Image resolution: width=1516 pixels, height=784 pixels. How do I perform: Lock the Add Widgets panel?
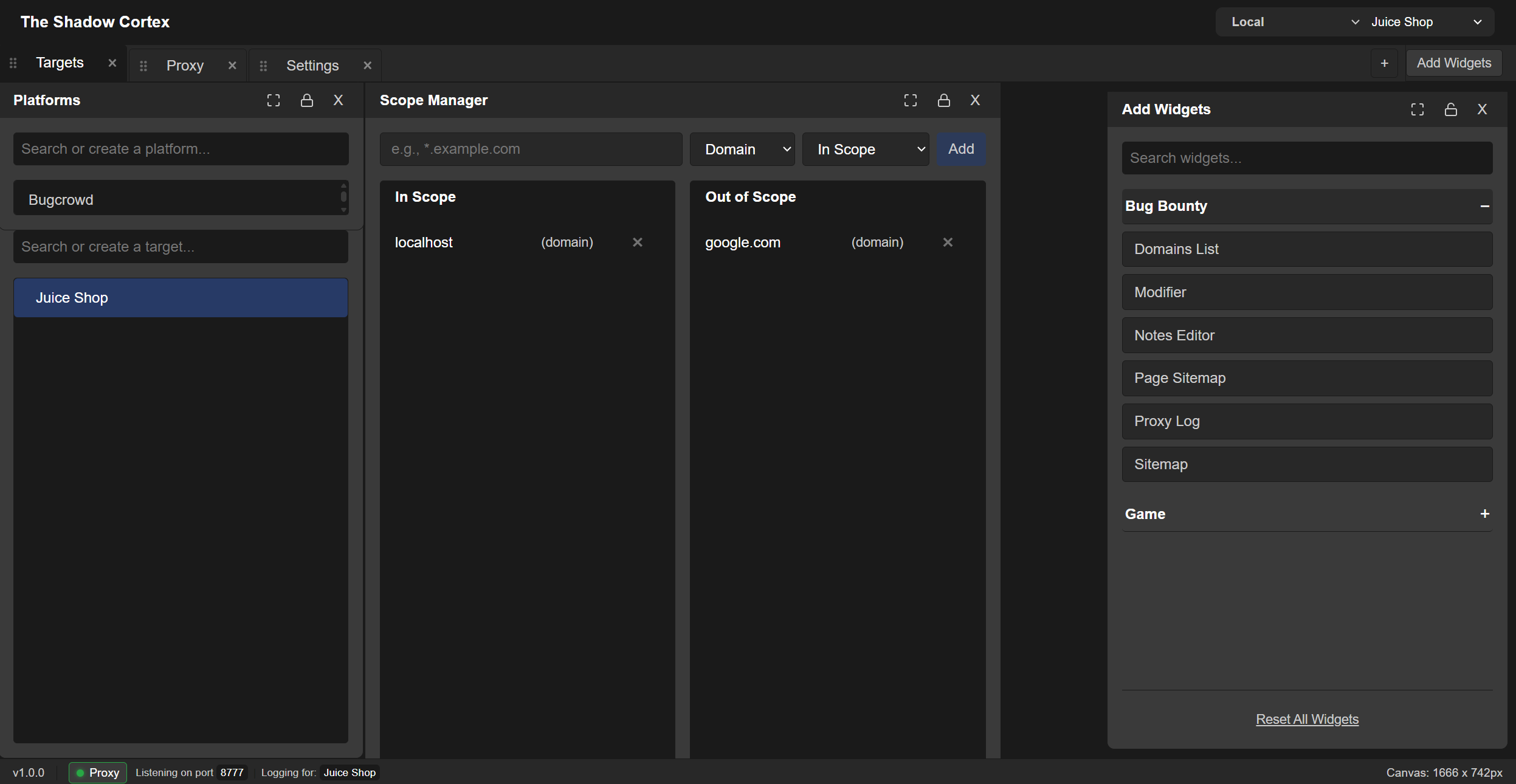point(1451,109)
